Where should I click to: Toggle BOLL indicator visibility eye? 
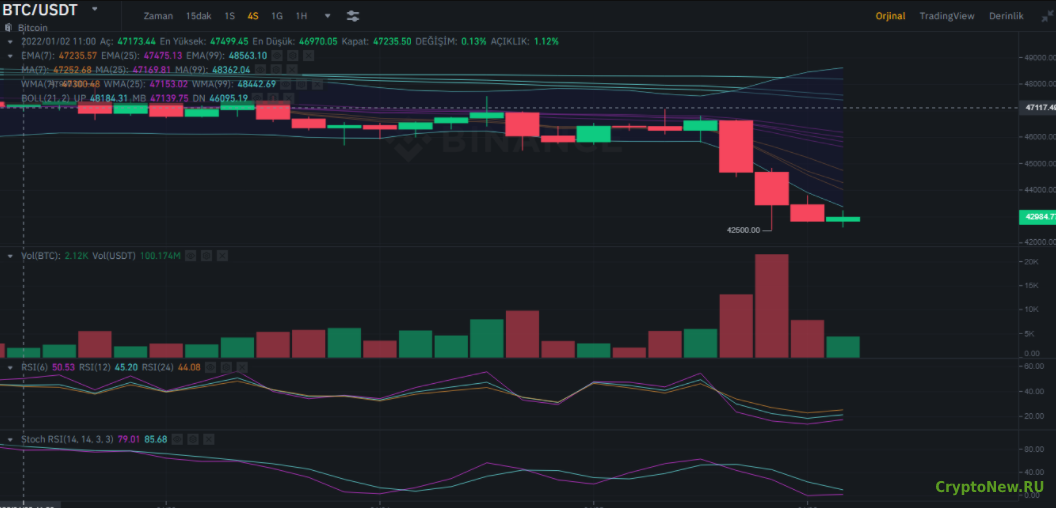click(259, 98)
